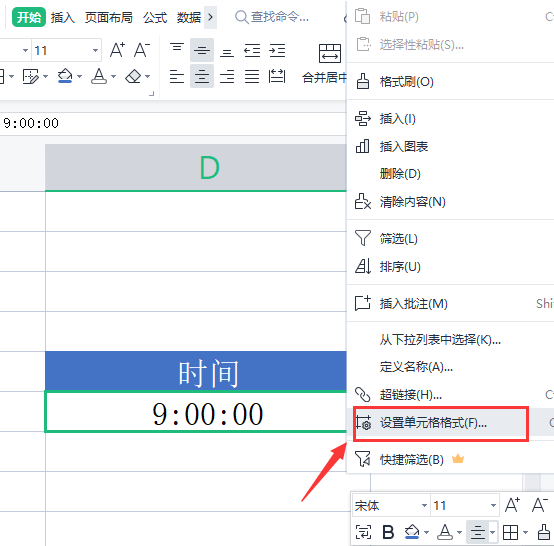The width and height of the screenshot is (554, 546).
Task: Switch to the 公式 tab
Action: 155,17
